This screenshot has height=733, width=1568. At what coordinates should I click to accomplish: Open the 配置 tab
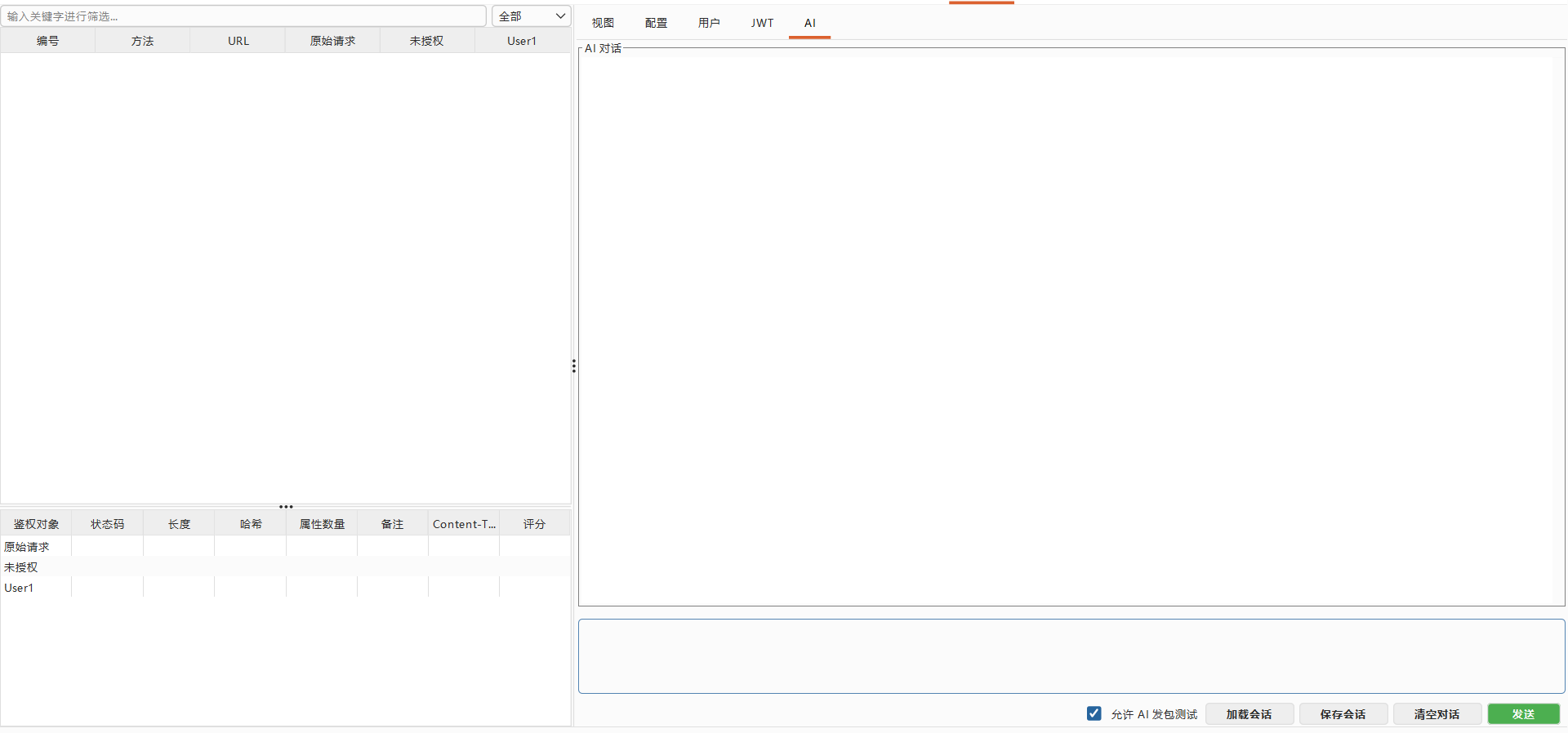(656, 23)
